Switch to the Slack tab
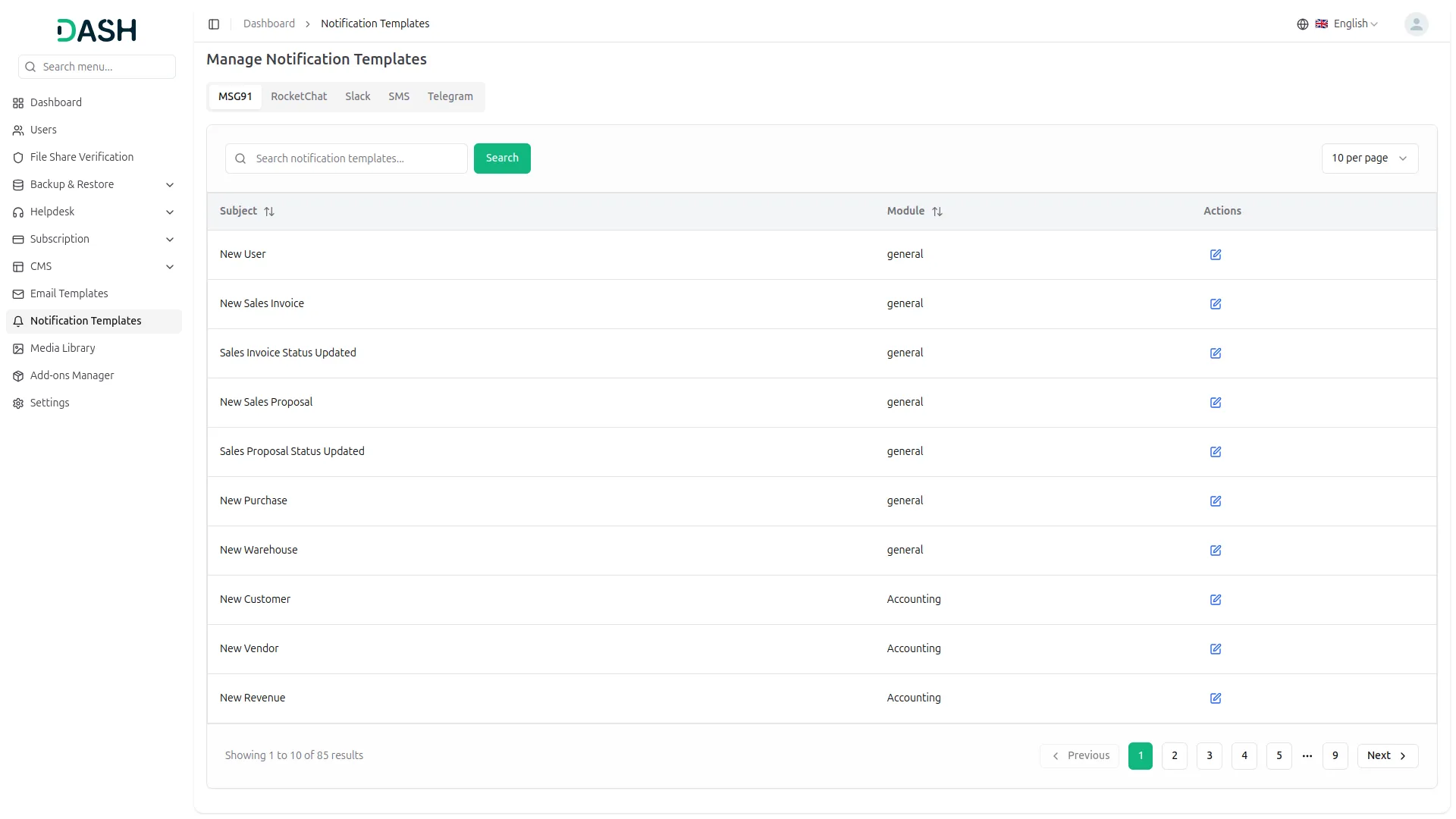 357,96
